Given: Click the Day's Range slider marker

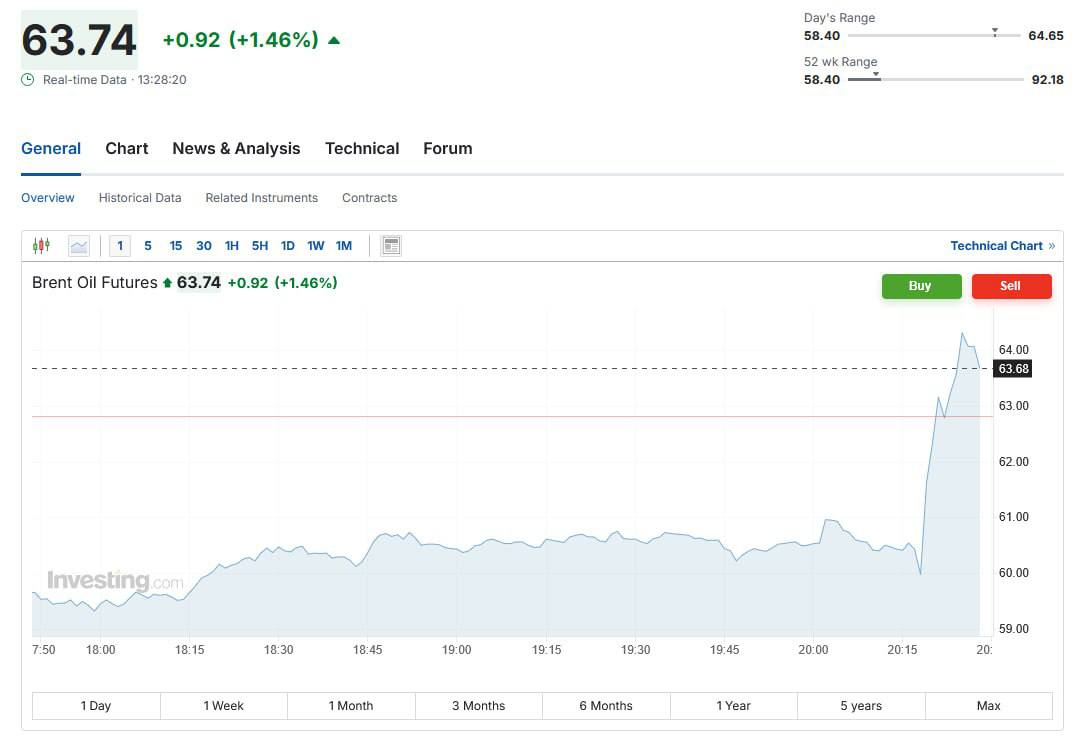Looking at the screenshot, I should [x=994, y=32].
